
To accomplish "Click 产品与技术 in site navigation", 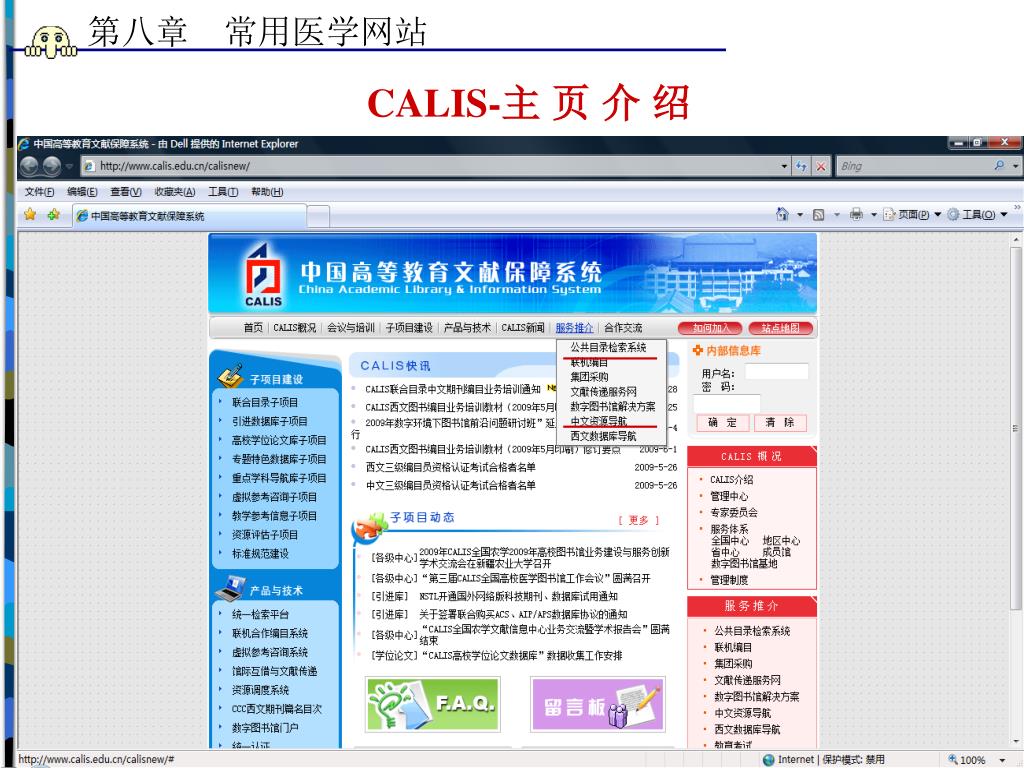I will click(467, 328).
